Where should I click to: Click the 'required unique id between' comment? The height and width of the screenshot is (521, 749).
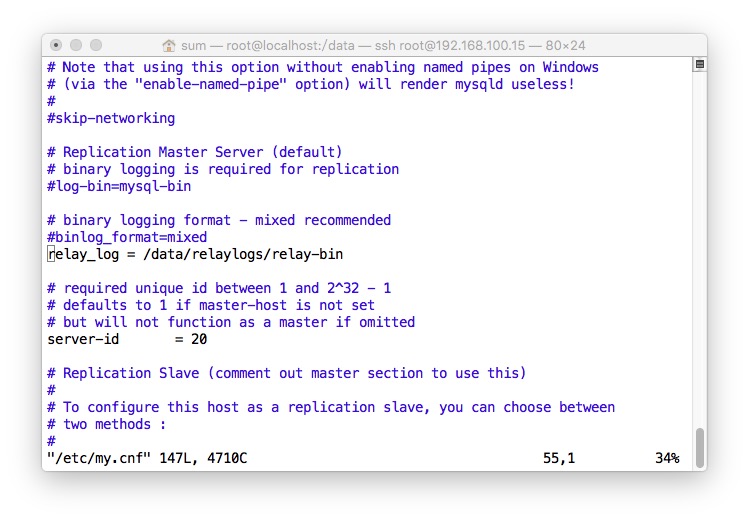tap(167, 288)
